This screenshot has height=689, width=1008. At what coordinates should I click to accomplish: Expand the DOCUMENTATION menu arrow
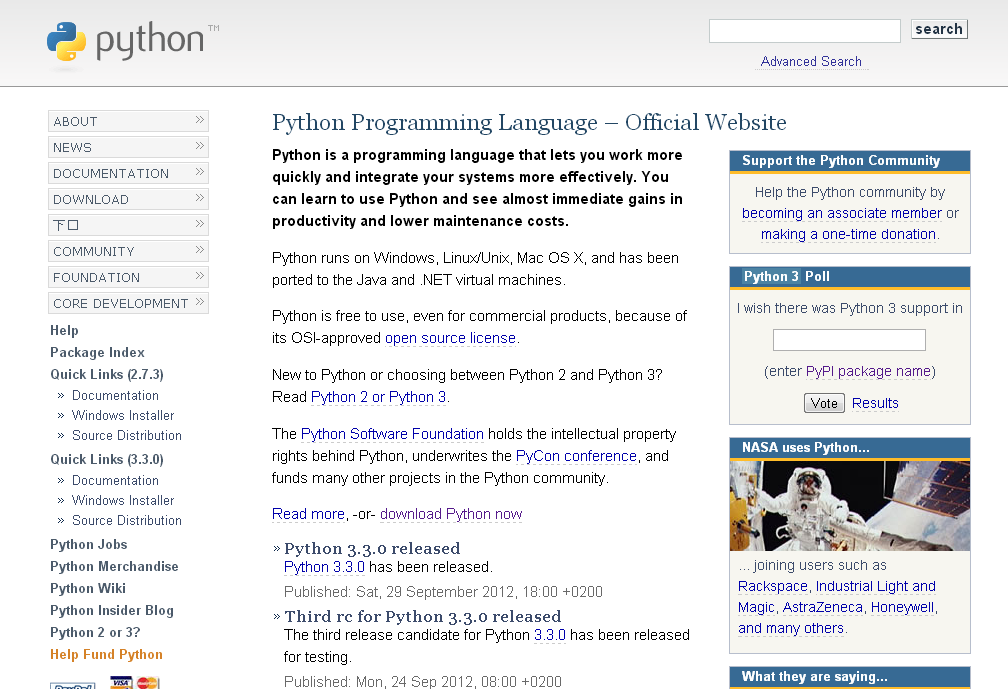(199, 172)
